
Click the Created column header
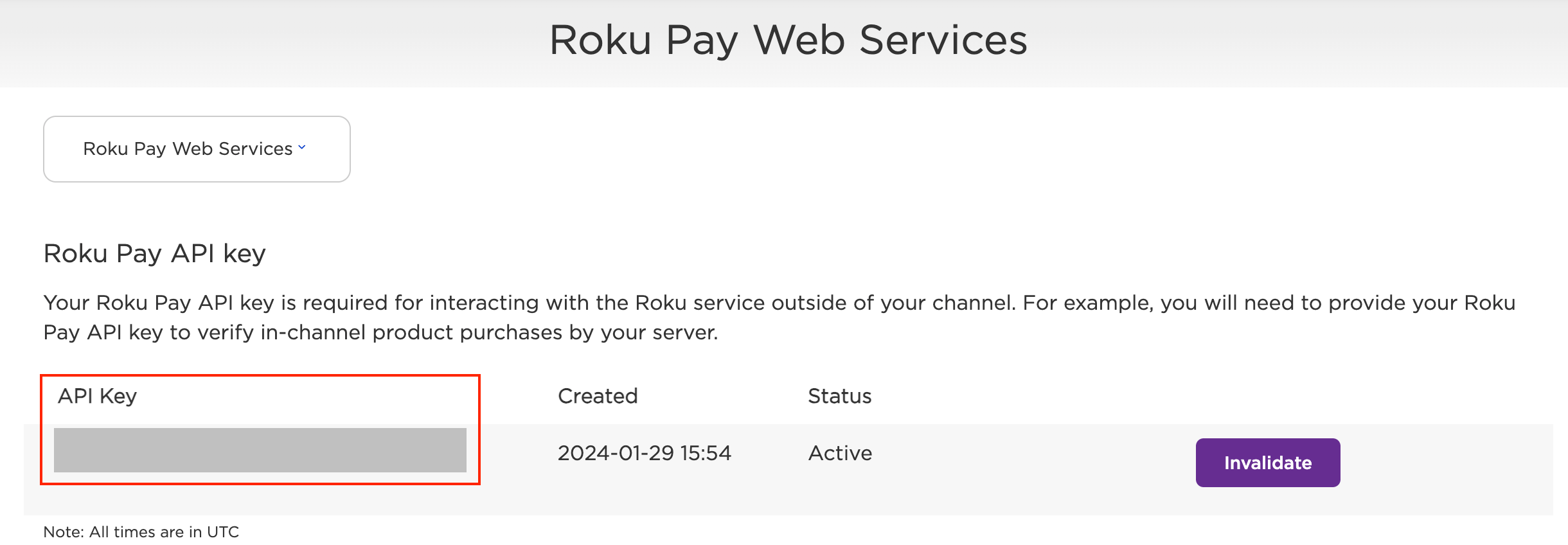(x=598, y=396)
